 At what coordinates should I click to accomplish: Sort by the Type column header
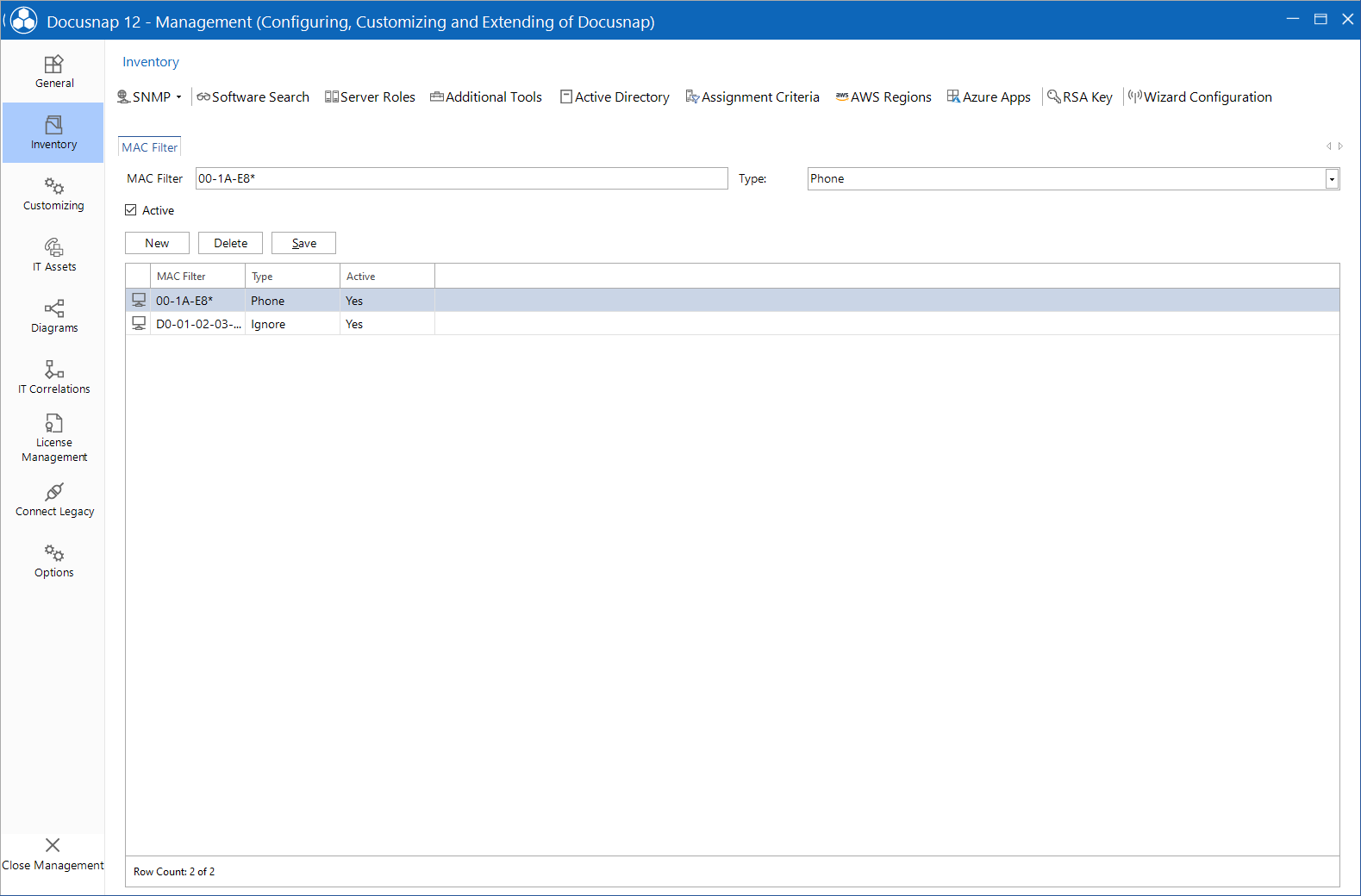(x=292, y=276)
